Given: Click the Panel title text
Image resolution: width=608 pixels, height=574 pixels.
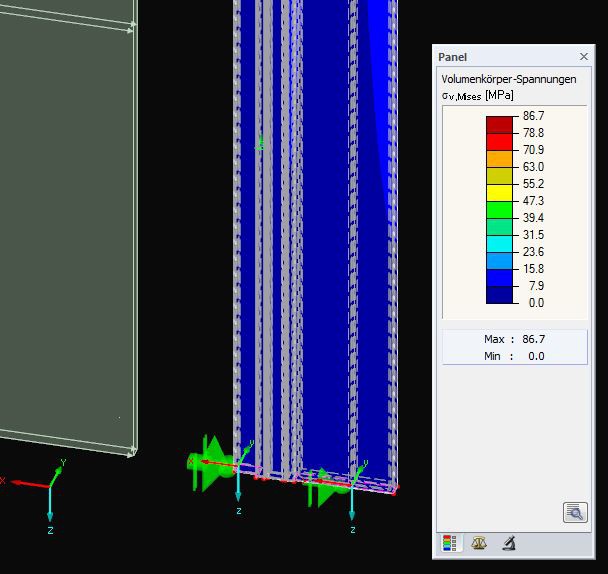Looking at the screenshot, I should click(x=452, y=57).
